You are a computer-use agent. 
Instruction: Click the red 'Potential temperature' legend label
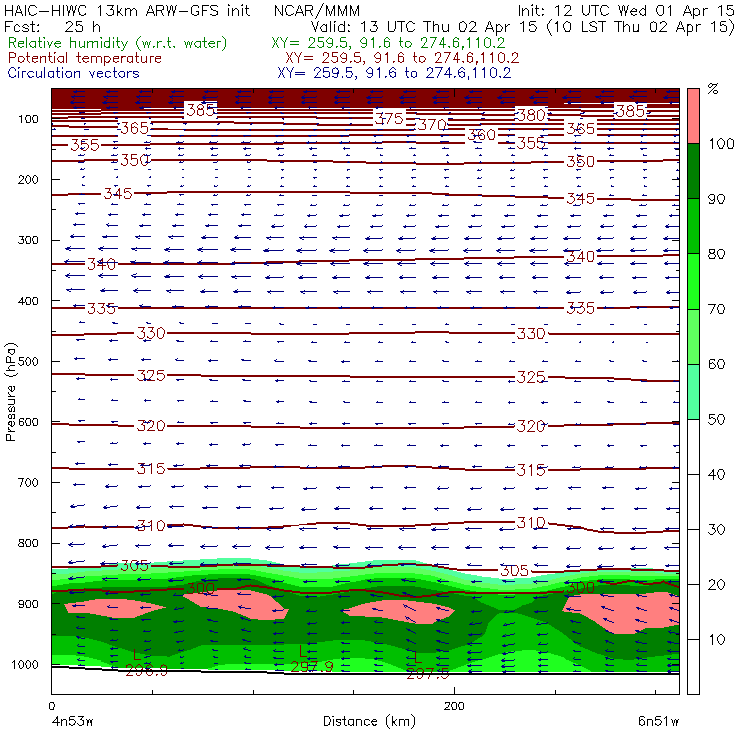point(85,58)
